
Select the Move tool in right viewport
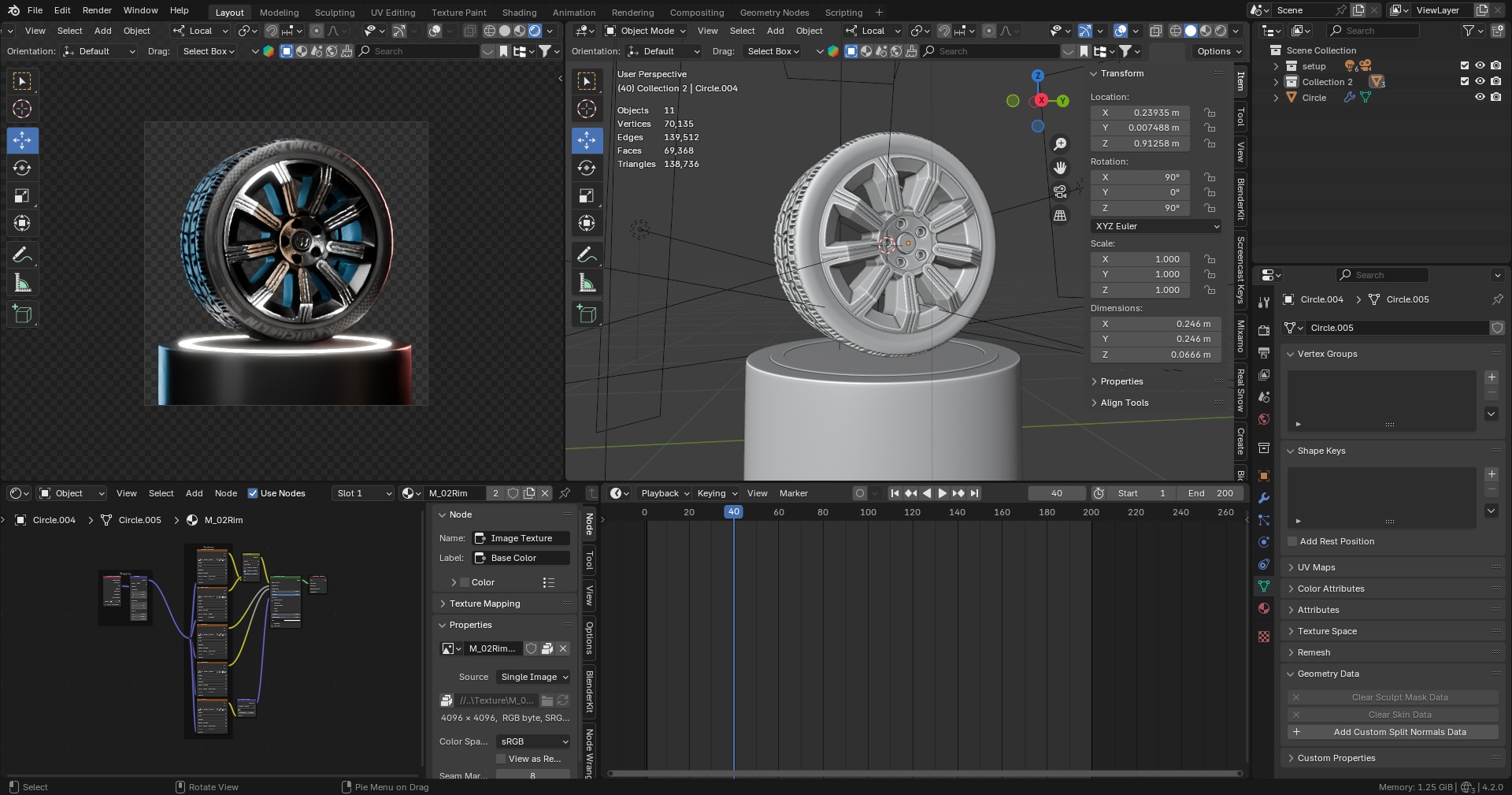click(587, 140)
